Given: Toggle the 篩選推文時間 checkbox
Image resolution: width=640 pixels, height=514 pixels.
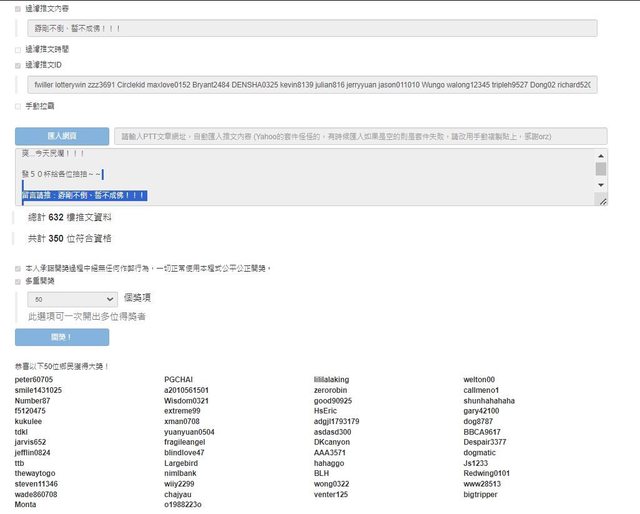Looking at the screenshot, I should [x=18, y=48].
